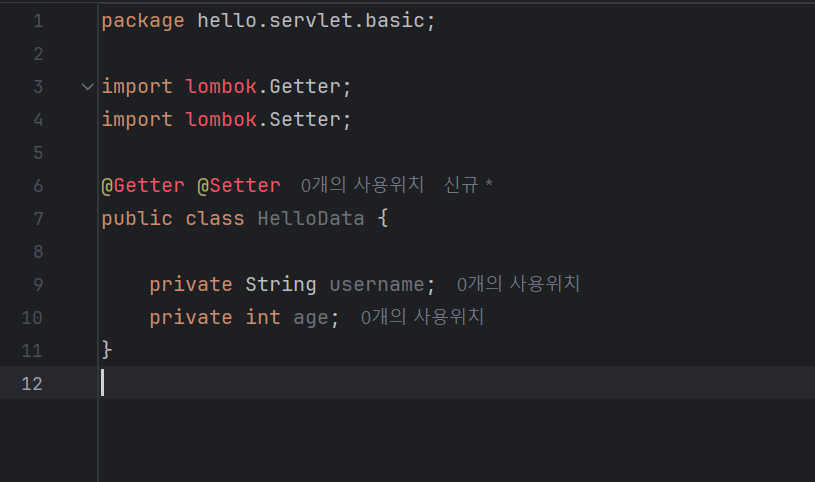Click the 신규 * author hint
The image size is (815, 482).
point(468,185)
